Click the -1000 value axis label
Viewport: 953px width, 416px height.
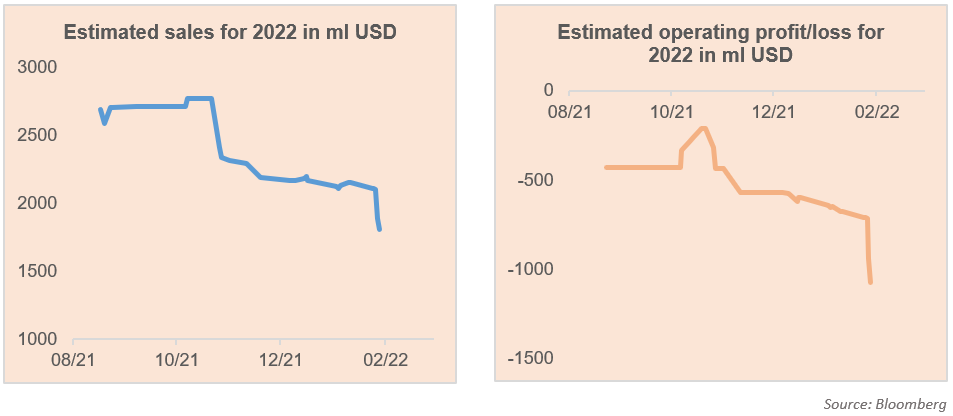click(x=529, y=269)
